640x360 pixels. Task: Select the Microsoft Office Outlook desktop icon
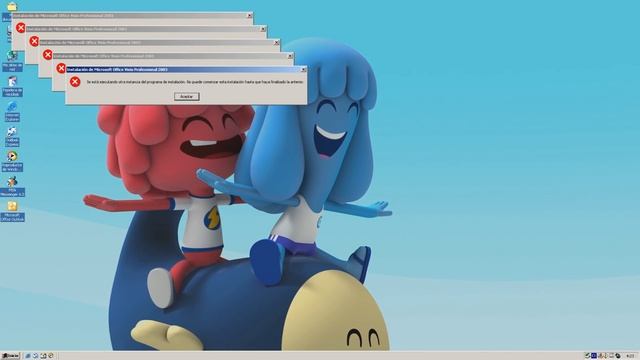12,212
